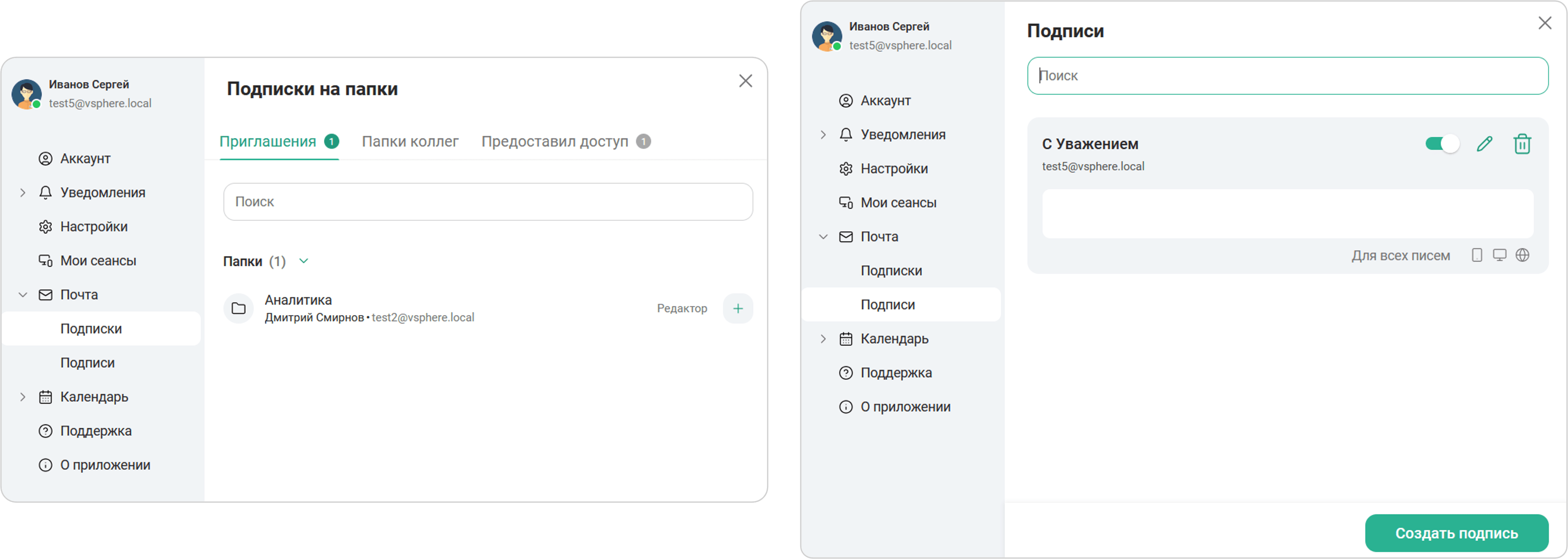Open the gear icon for «Настройки»
The image size is (1568, 559).
point(846,169)
